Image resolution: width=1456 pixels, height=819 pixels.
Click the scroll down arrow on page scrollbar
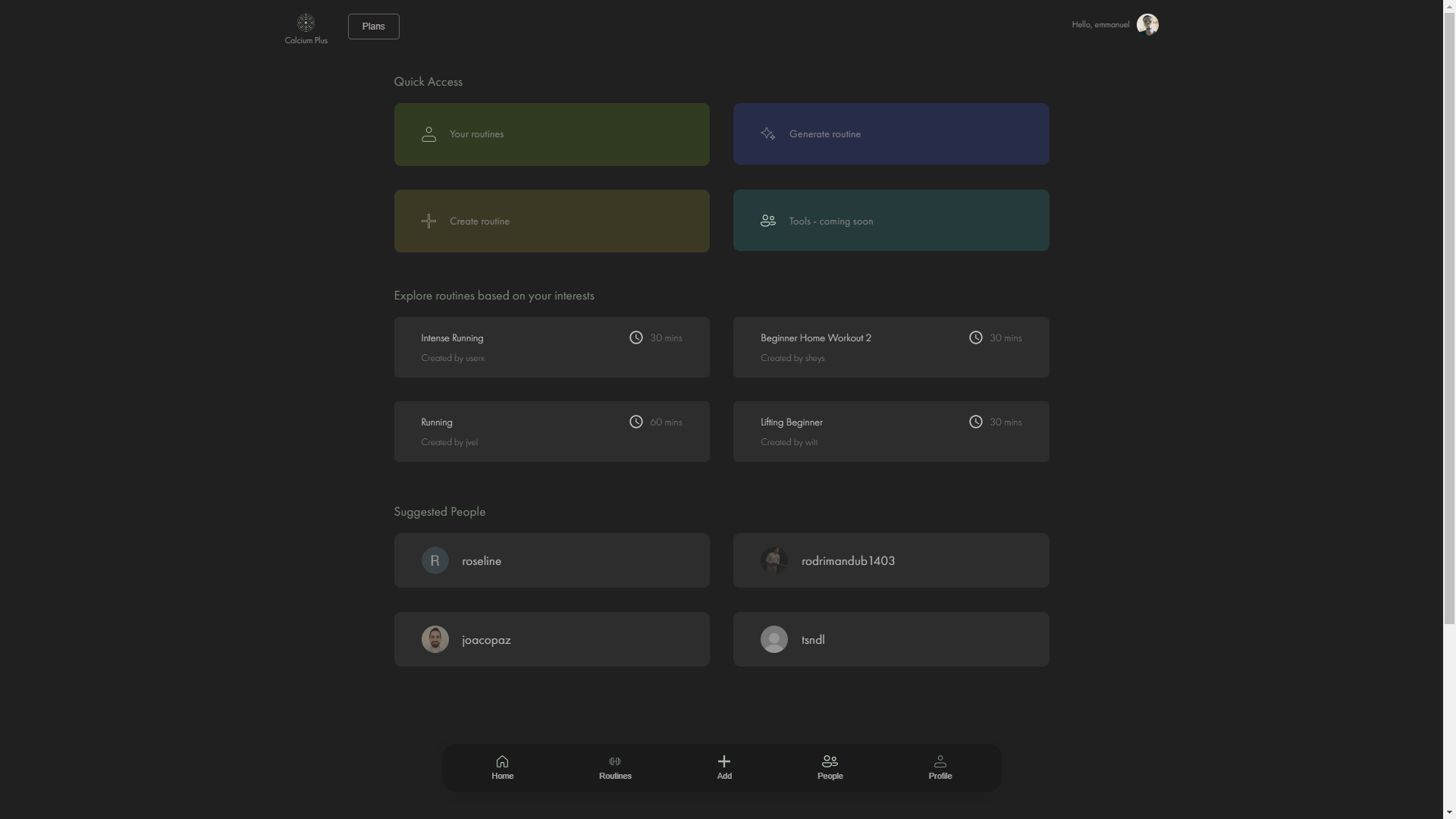1449,813
